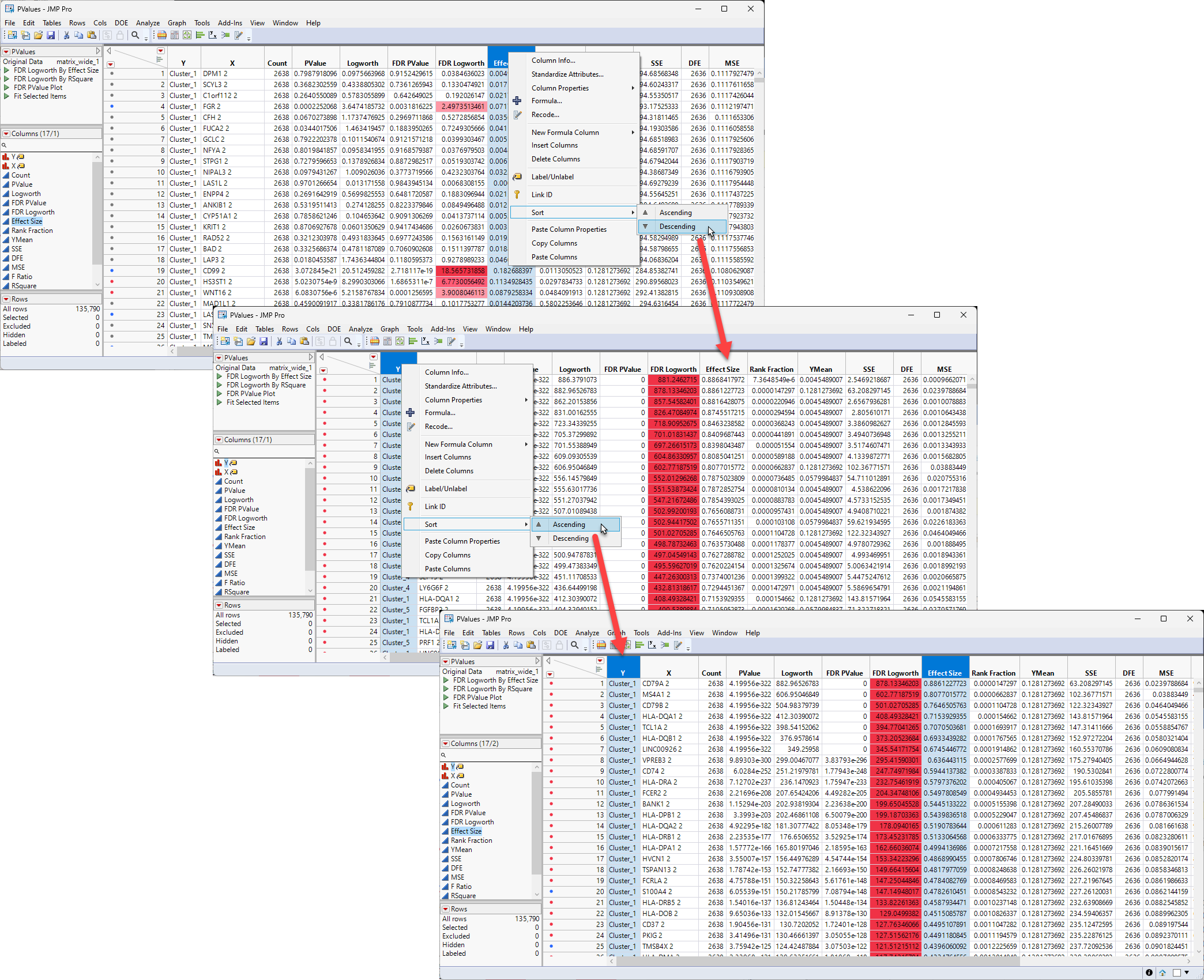Run FDR PValue Plot script in top-left window

point(7,88)
